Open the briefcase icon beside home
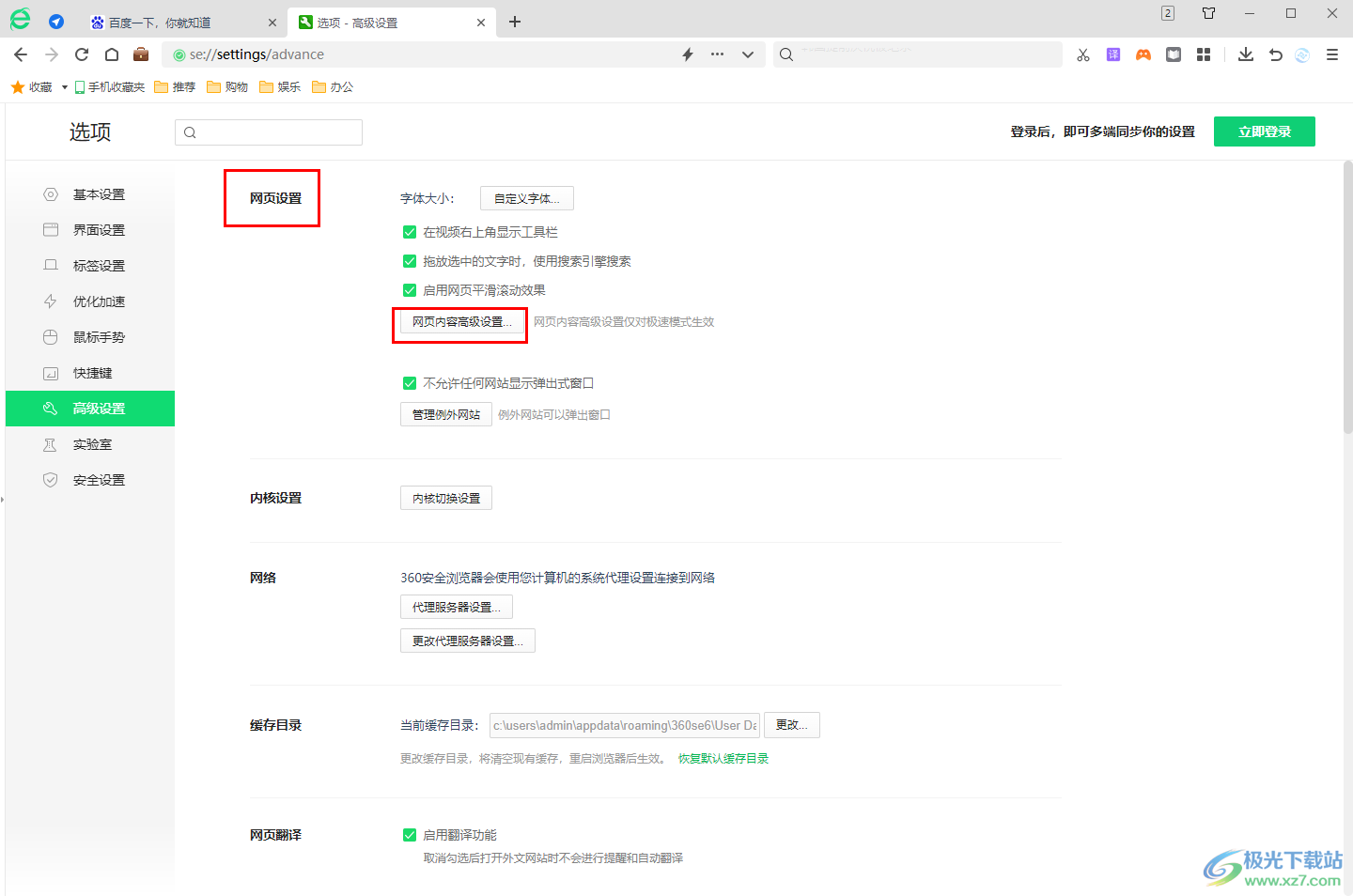The image size is (1353, 896). coord(141,54)
